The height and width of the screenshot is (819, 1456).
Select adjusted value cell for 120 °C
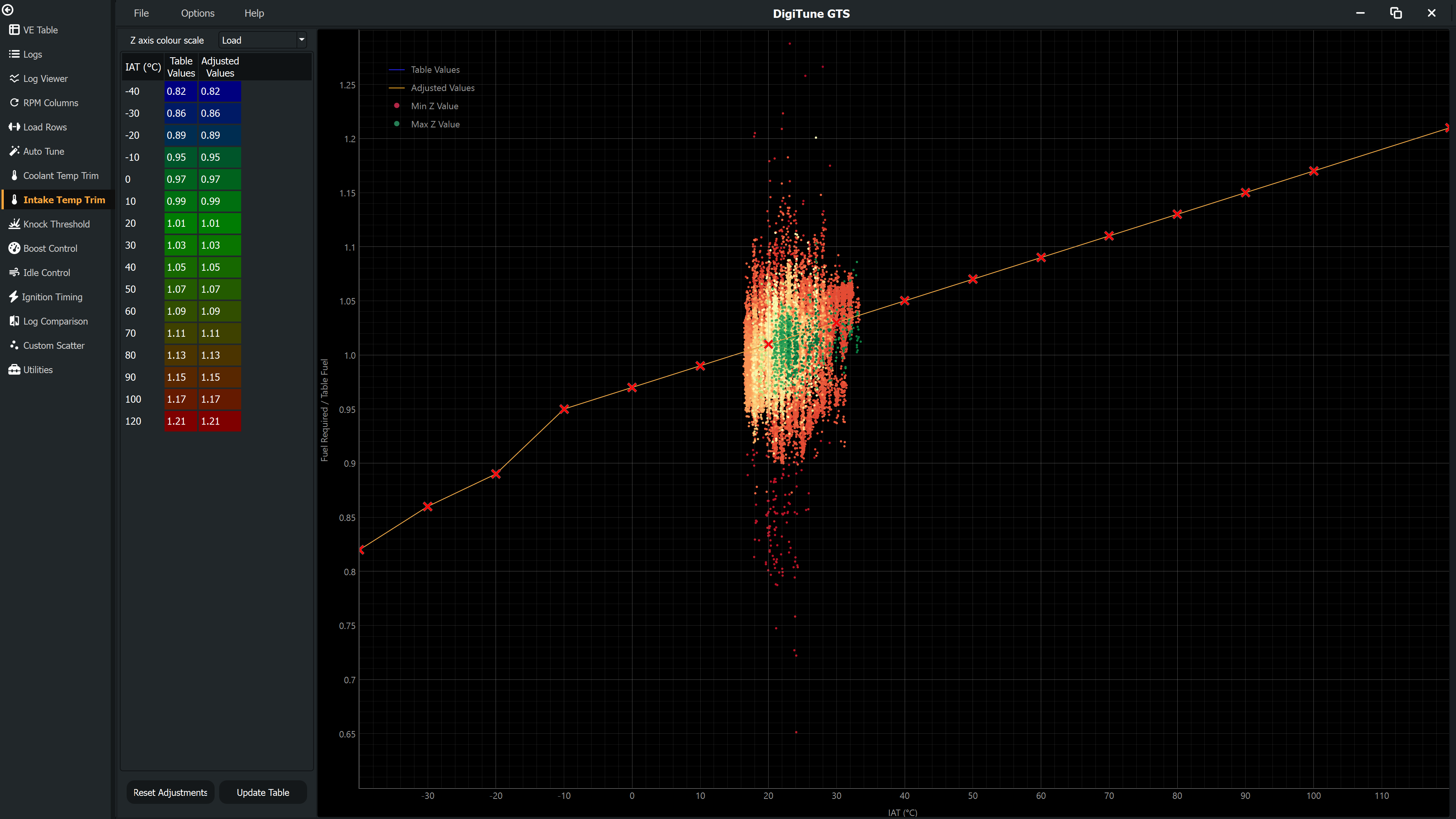[220, 421]
